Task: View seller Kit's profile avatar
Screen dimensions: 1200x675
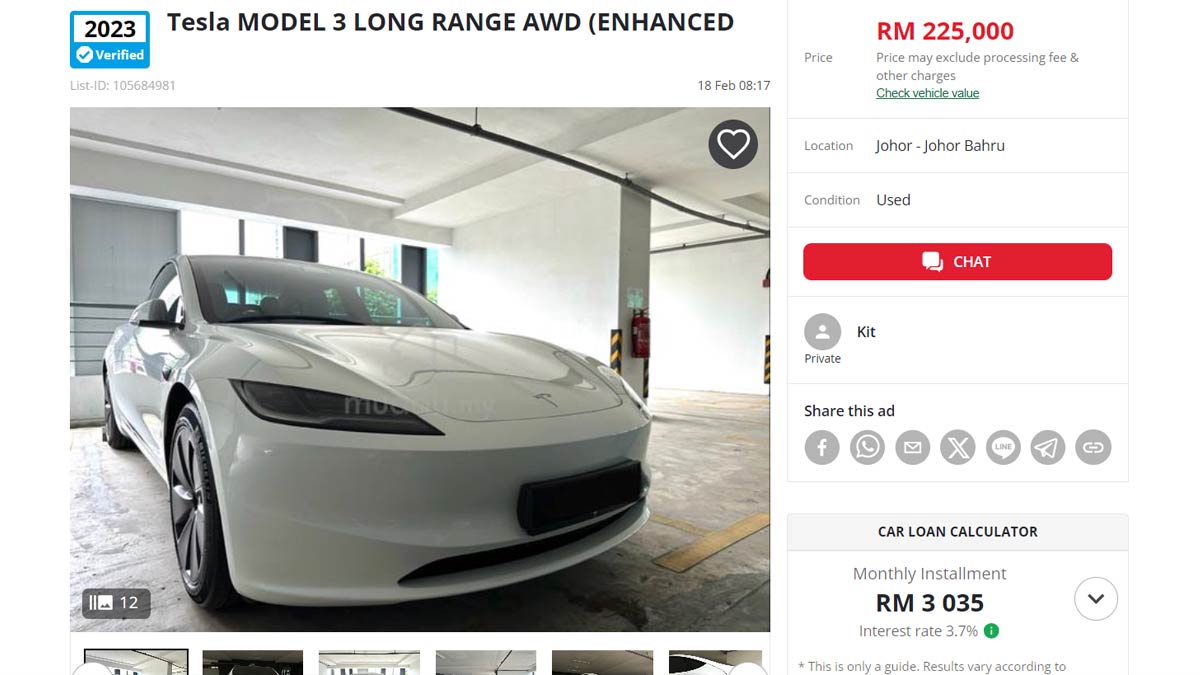Action: pyautogui.click(x=822, y=332)
